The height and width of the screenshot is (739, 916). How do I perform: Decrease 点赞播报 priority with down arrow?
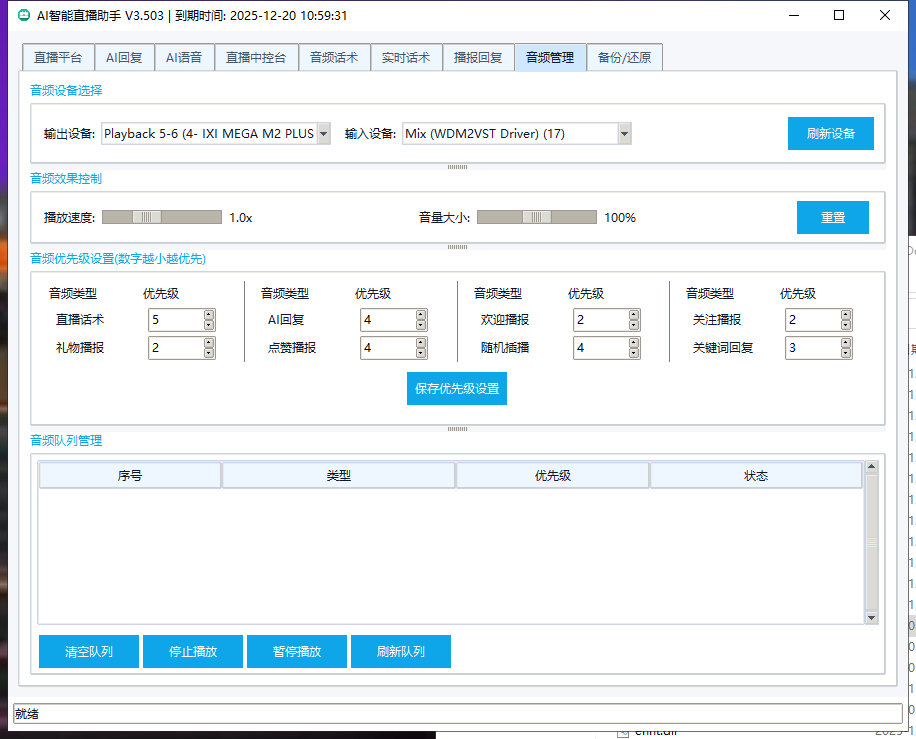pyautogui.click(x=421, y=353)
